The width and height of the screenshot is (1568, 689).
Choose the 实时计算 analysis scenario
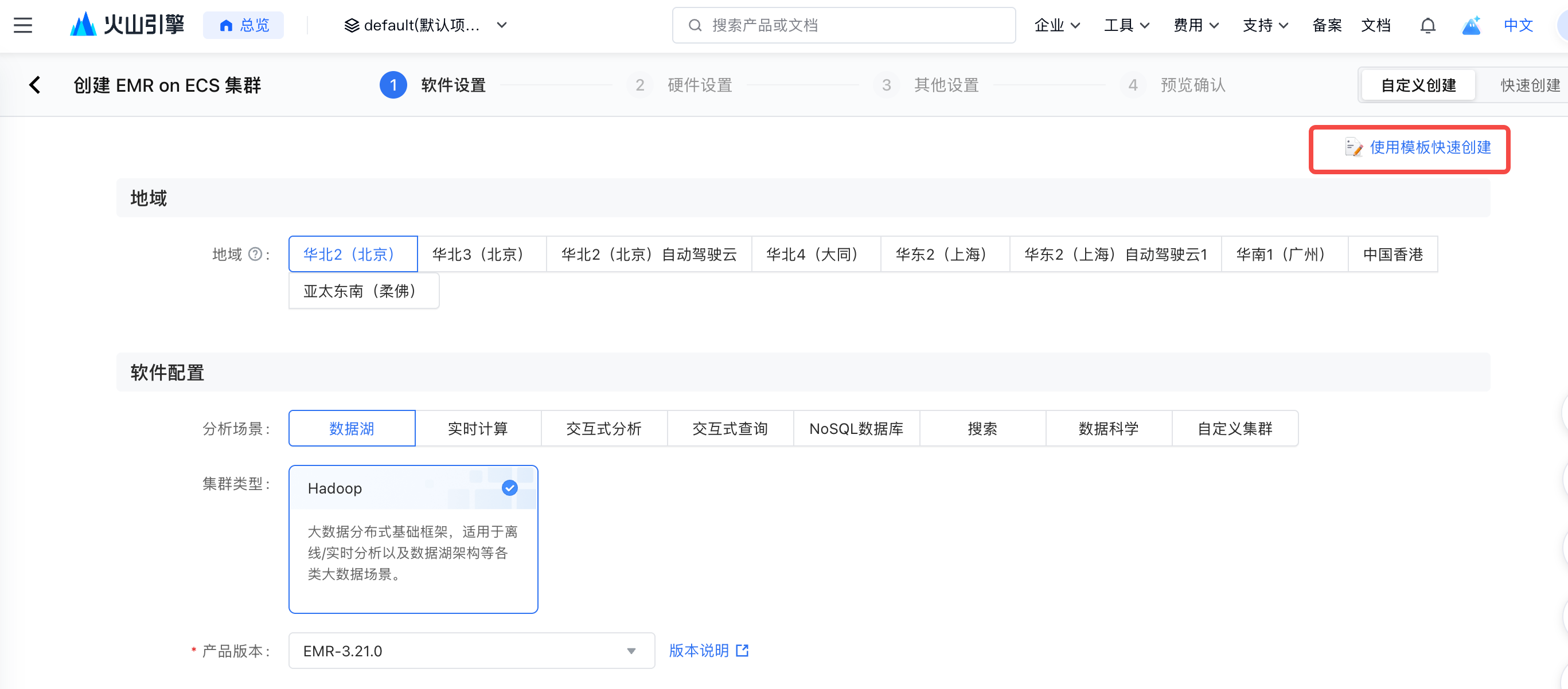click(478, 429)
